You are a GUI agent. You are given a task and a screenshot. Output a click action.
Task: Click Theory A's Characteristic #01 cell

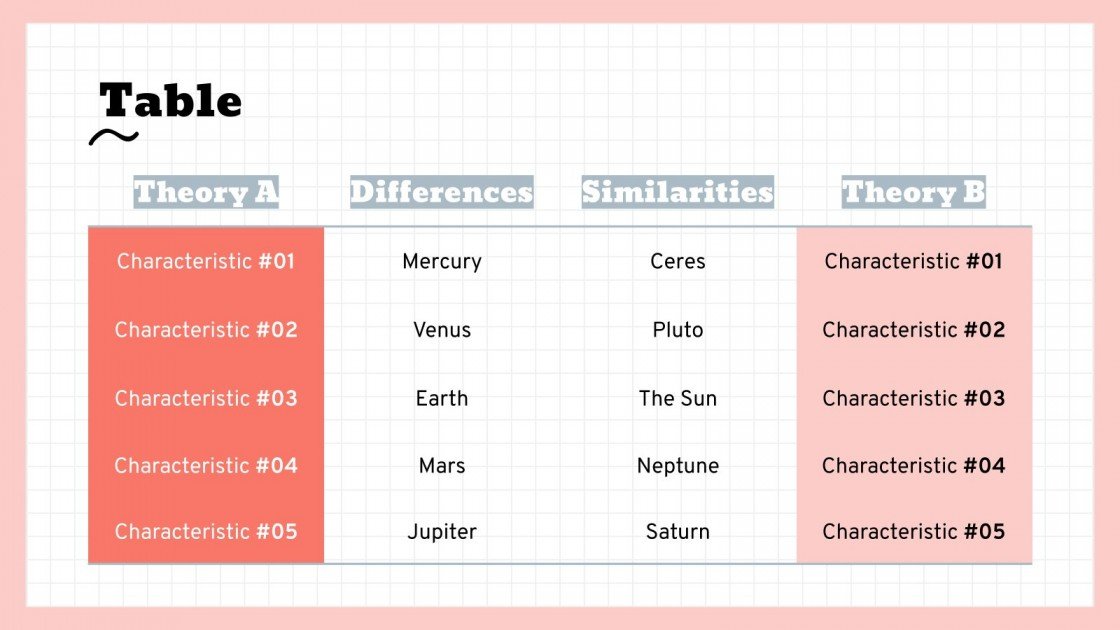(206, 262)
